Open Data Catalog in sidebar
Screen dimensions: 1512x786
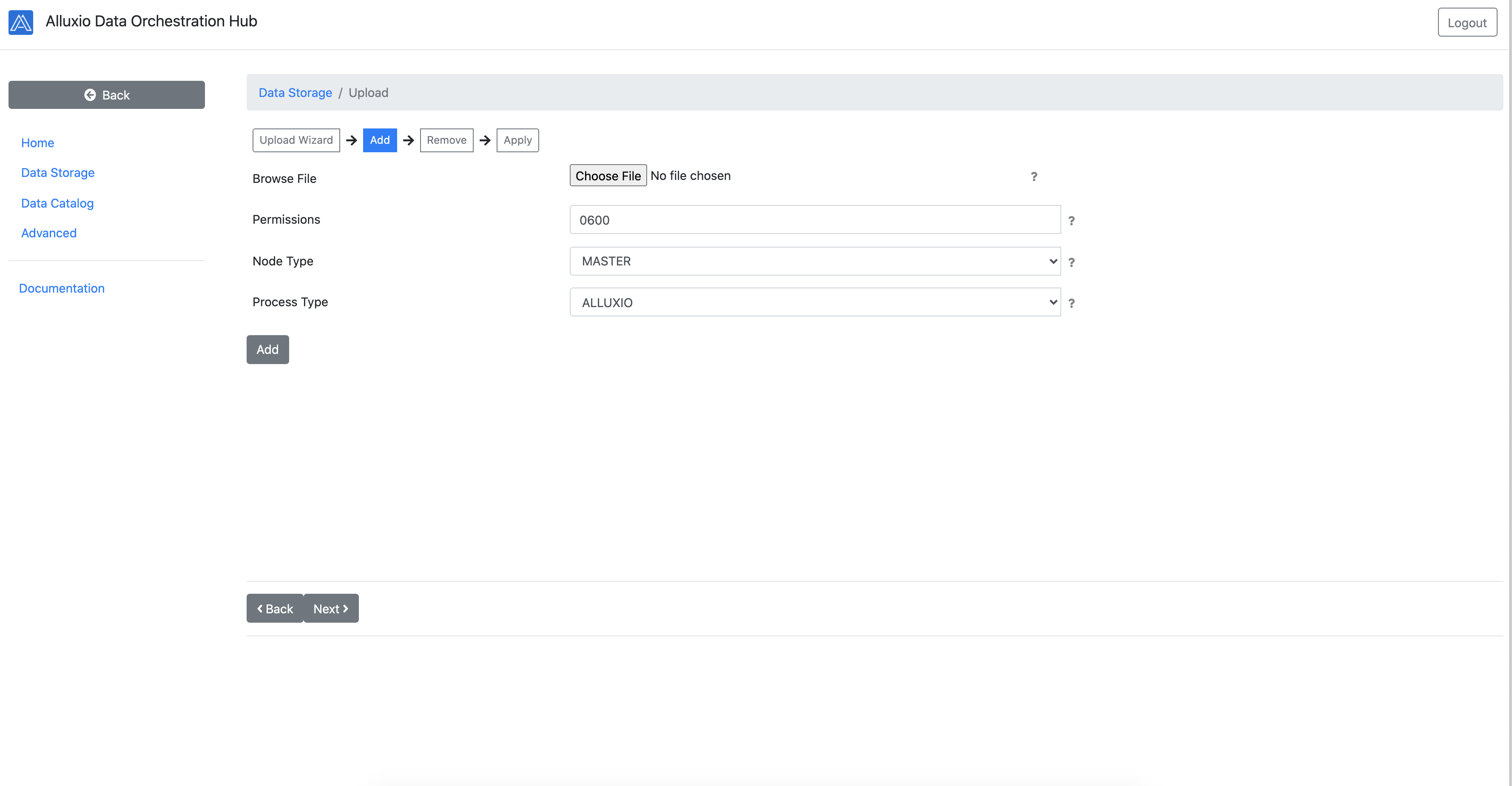(57, 203)
